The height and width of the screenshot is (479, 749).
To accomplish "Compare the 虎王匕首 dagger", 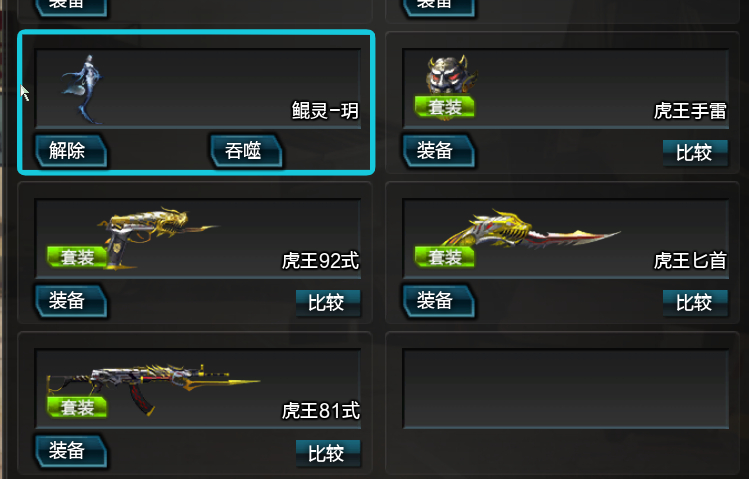I will pyautogui.click(x=695, y=303).
